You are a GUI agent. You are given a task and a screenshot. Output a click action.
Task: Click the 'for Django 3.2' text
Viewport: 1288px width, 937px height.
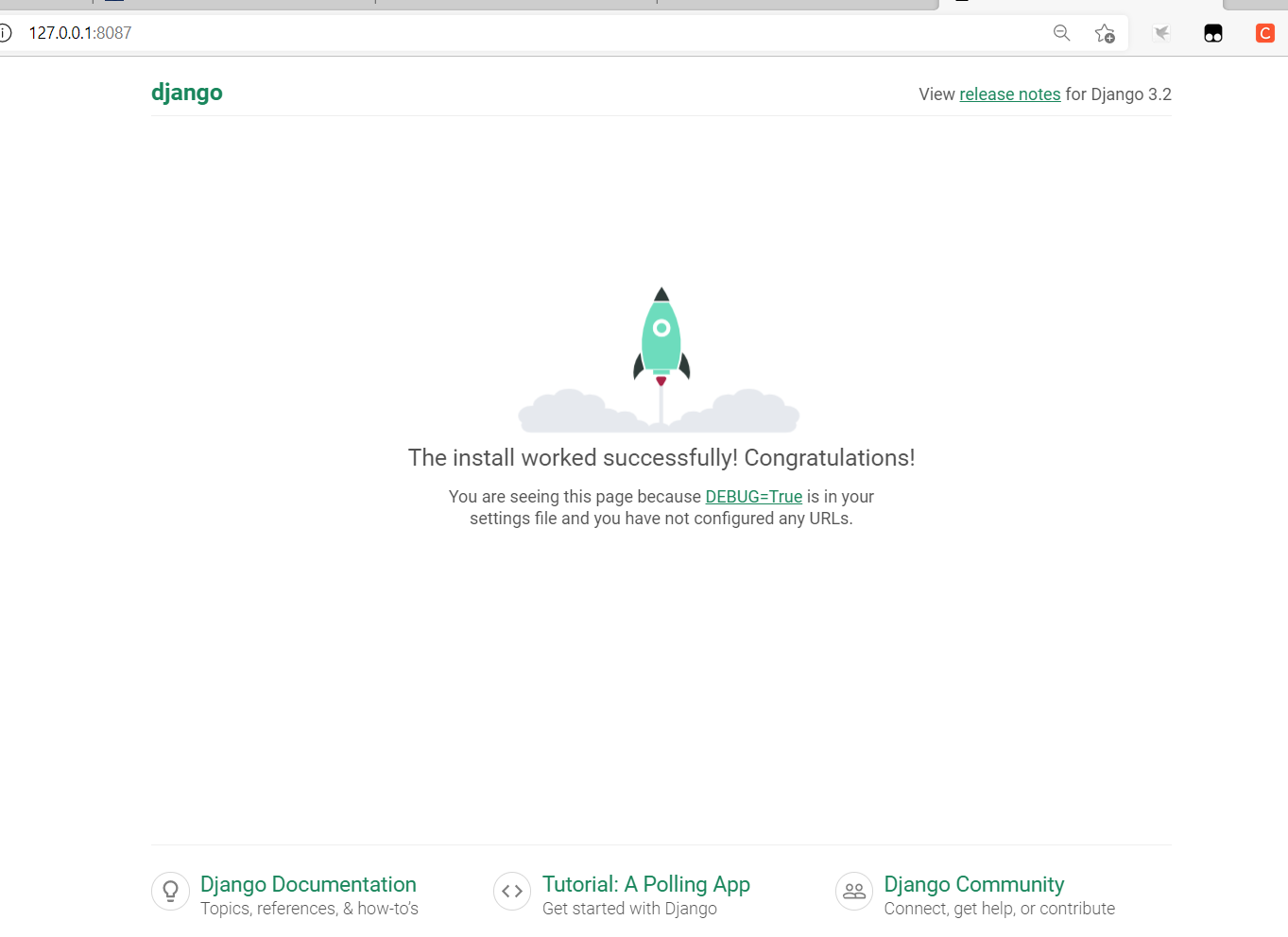pyautogui.click(x=1119, y=94)
